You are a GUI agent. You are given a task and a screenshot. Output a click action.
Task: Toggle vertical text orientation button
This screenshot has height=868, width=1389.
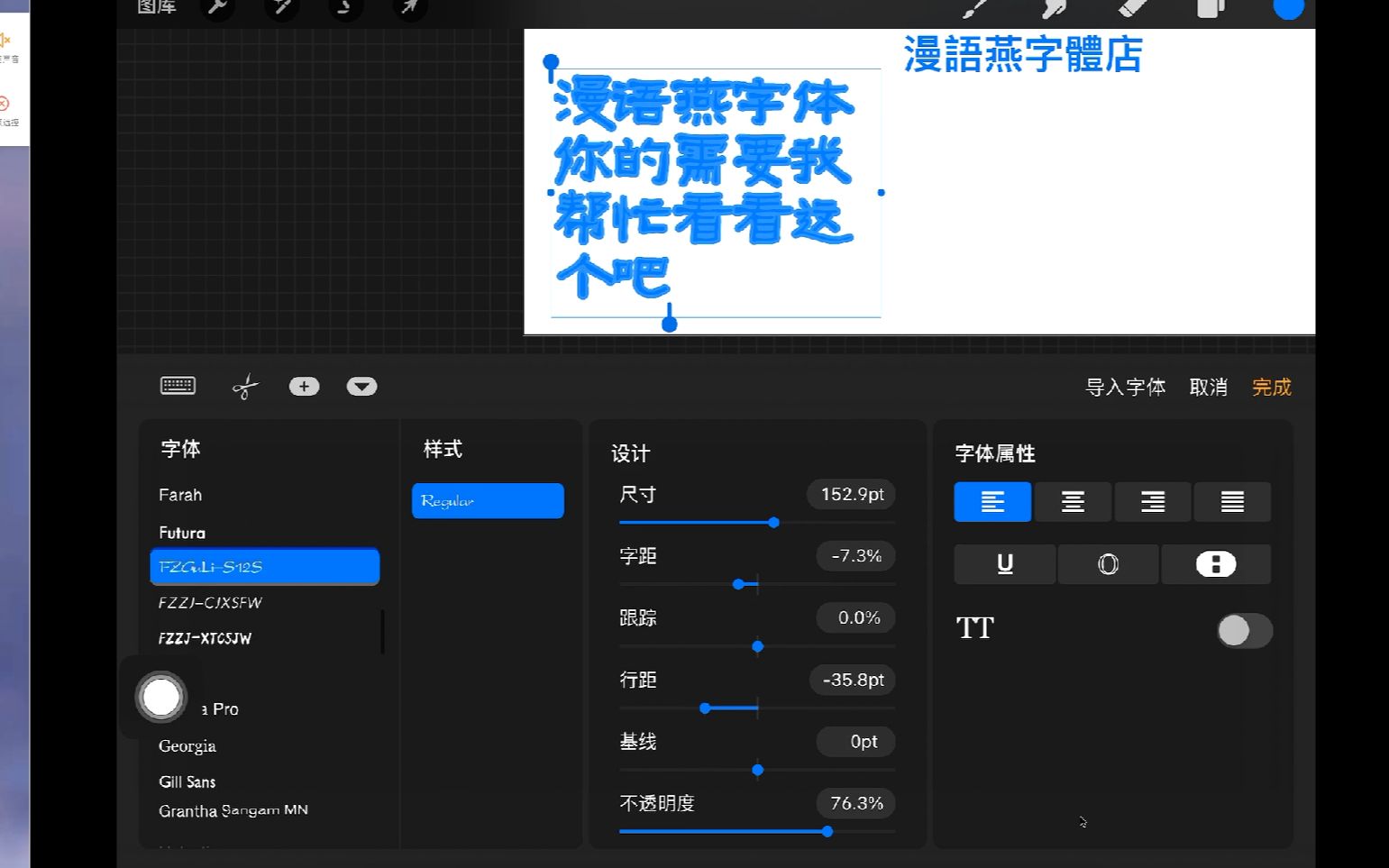point(1216,564)
